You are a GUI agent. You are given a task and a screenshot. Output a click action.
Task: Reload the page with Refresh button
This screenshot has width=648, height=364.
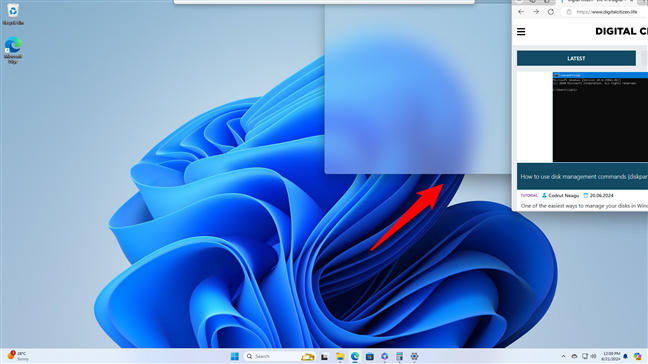(550, 12)
